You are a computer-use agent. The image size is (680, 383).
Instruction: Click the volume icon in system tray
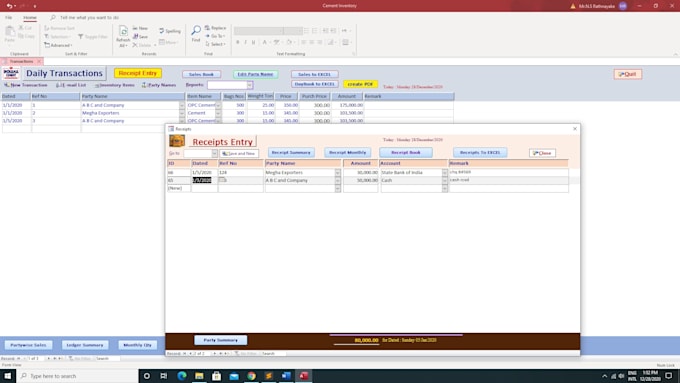pos(621,376)
